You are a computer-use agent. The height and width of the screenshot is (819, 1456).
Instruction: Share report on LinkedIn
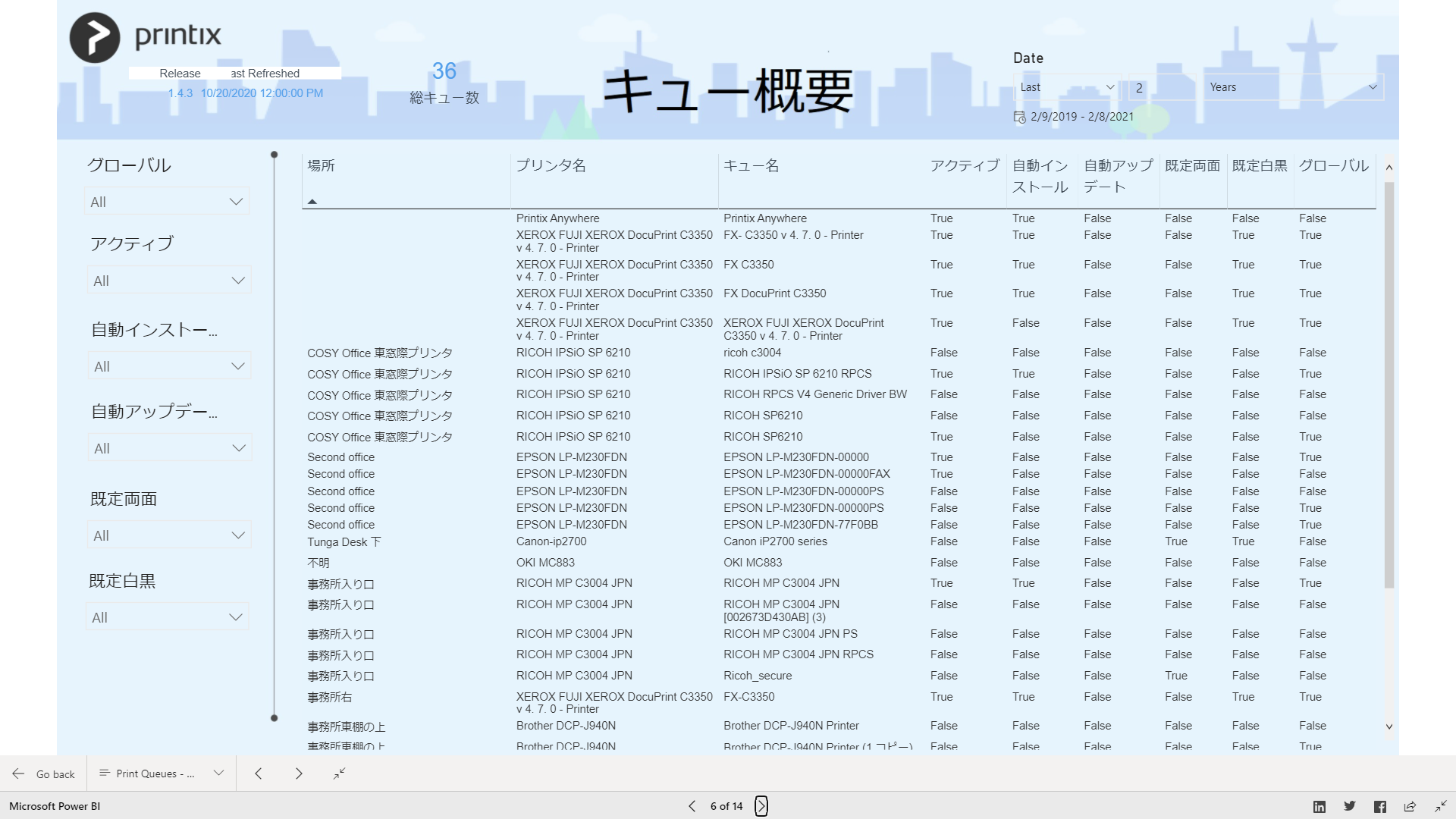click(x=1319, y=807)
